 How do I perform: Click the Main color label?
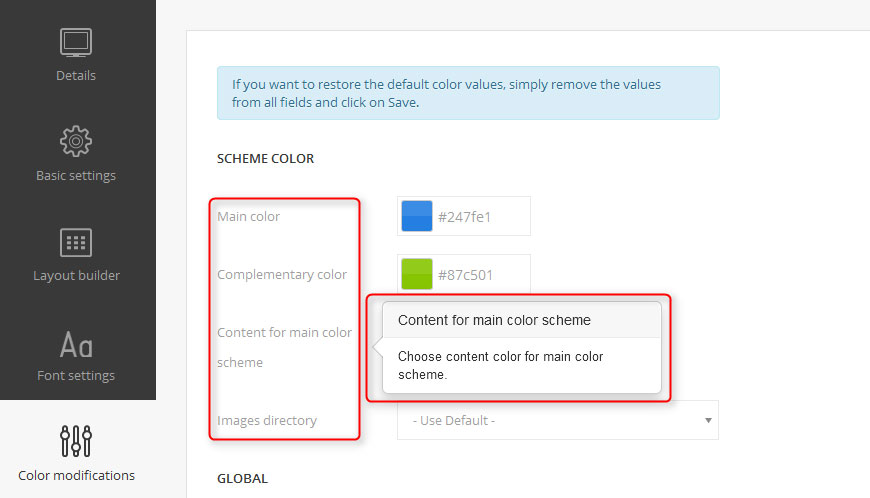(x=249, y=216)
